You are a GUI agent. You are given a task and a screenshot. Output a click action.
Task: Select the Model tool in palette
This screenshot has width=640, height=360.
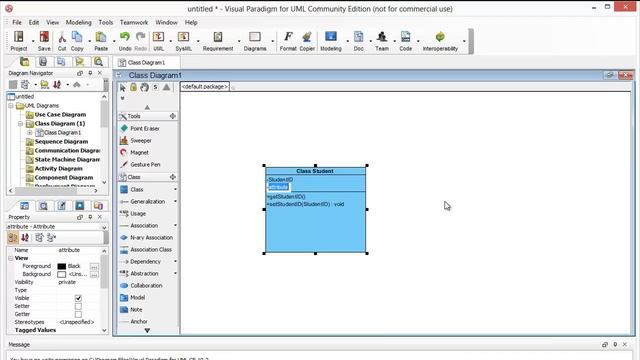tap(133, 298)
